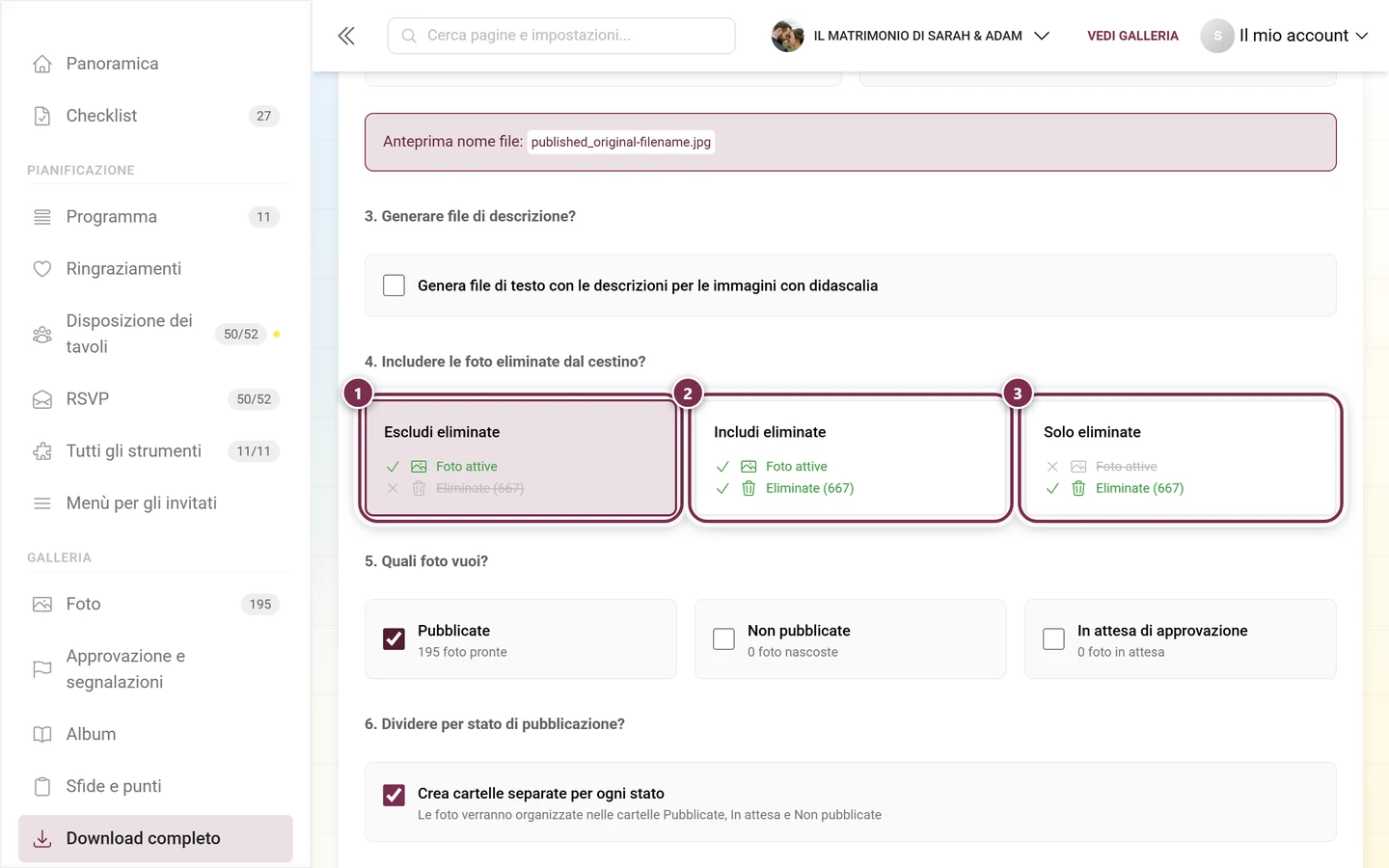Click the Approvazione e segnalazioni flag icon

pyautogui.click(x=42, y=669)
